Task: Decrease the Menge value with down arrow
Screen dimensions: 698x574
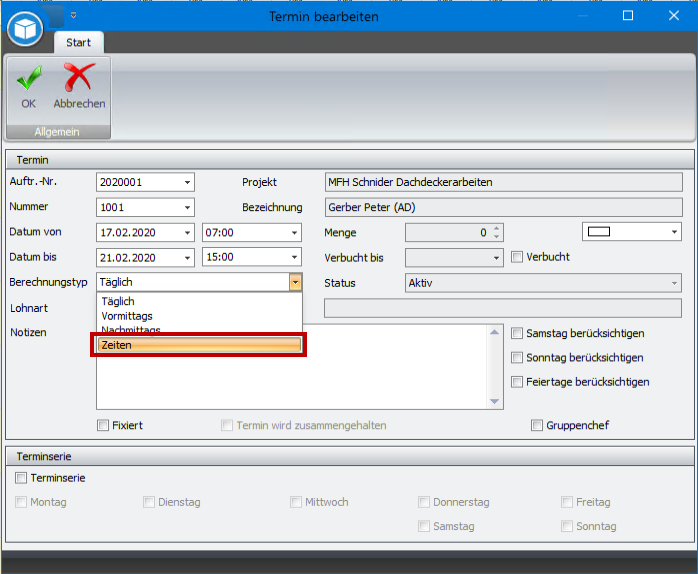Action: coord(497,236)
